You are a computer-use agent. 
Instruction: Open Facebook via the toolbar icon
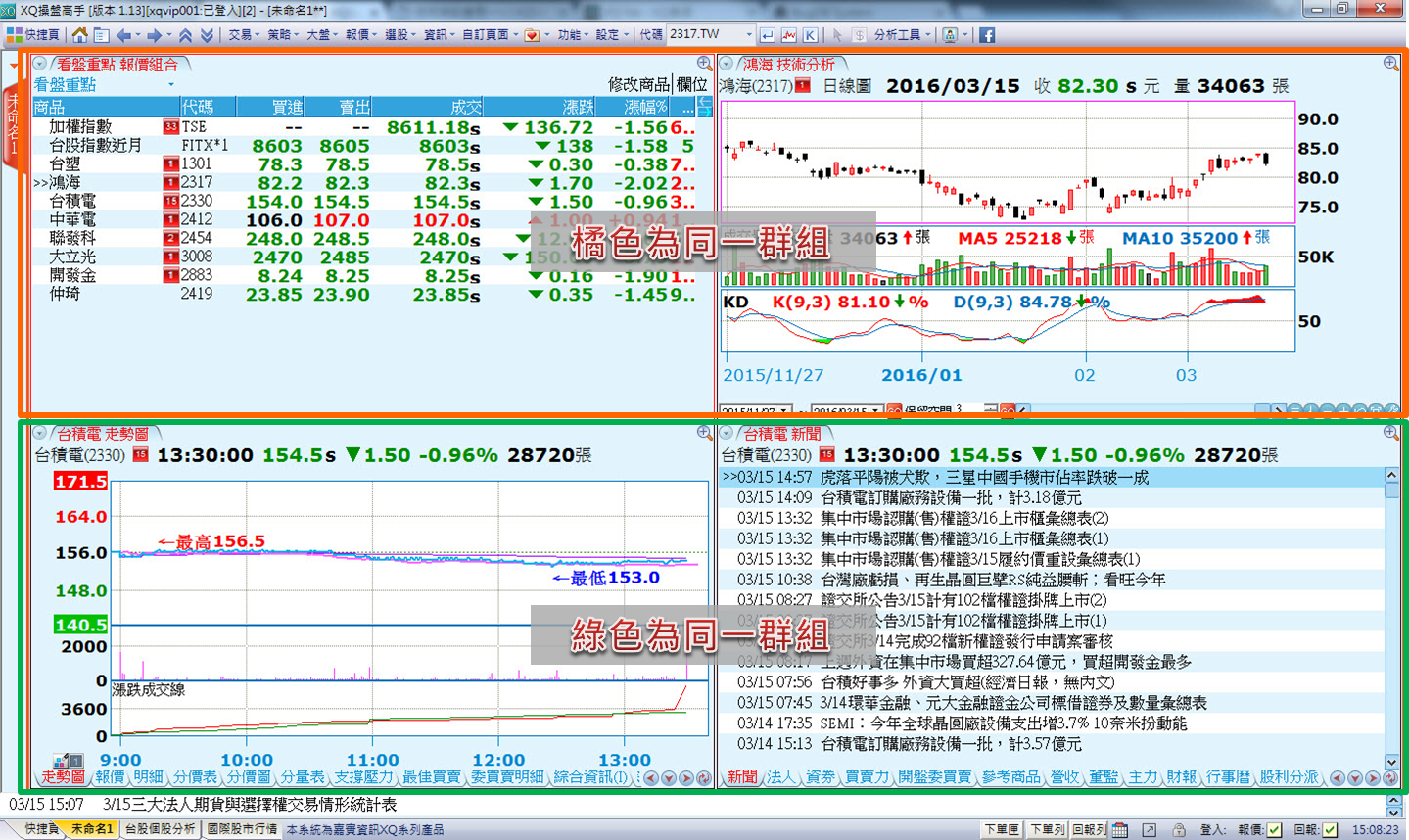[x=987, y=35]
